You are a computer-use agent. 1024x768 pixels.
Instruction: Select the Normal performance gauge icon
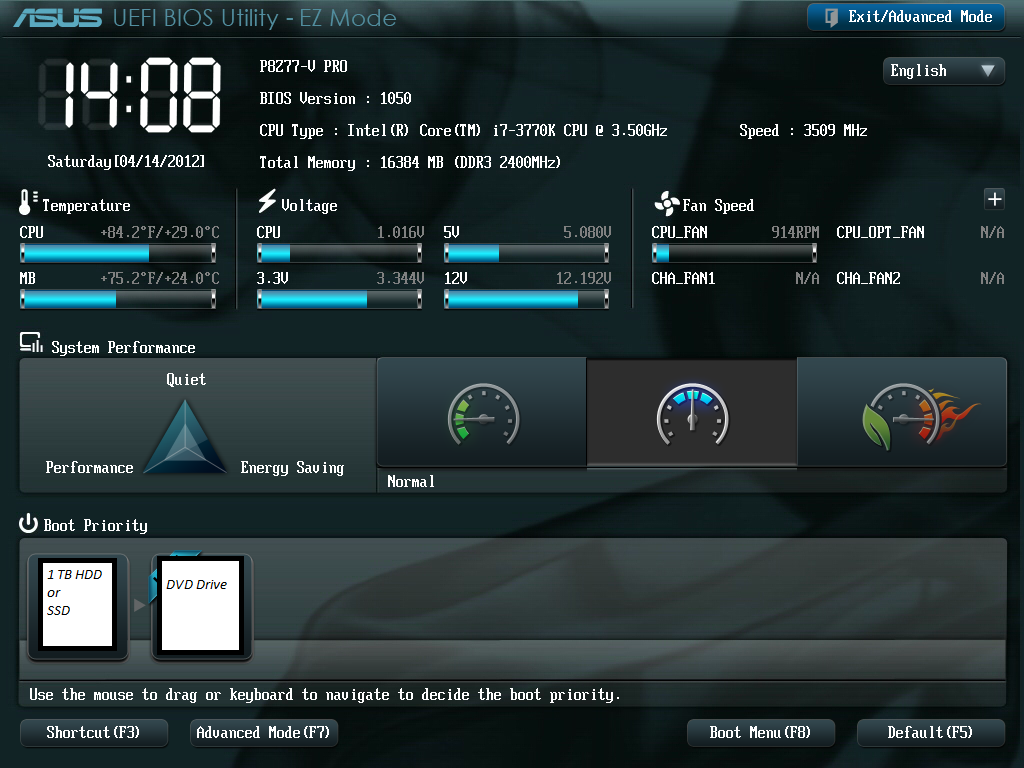[x=692, y=413]
